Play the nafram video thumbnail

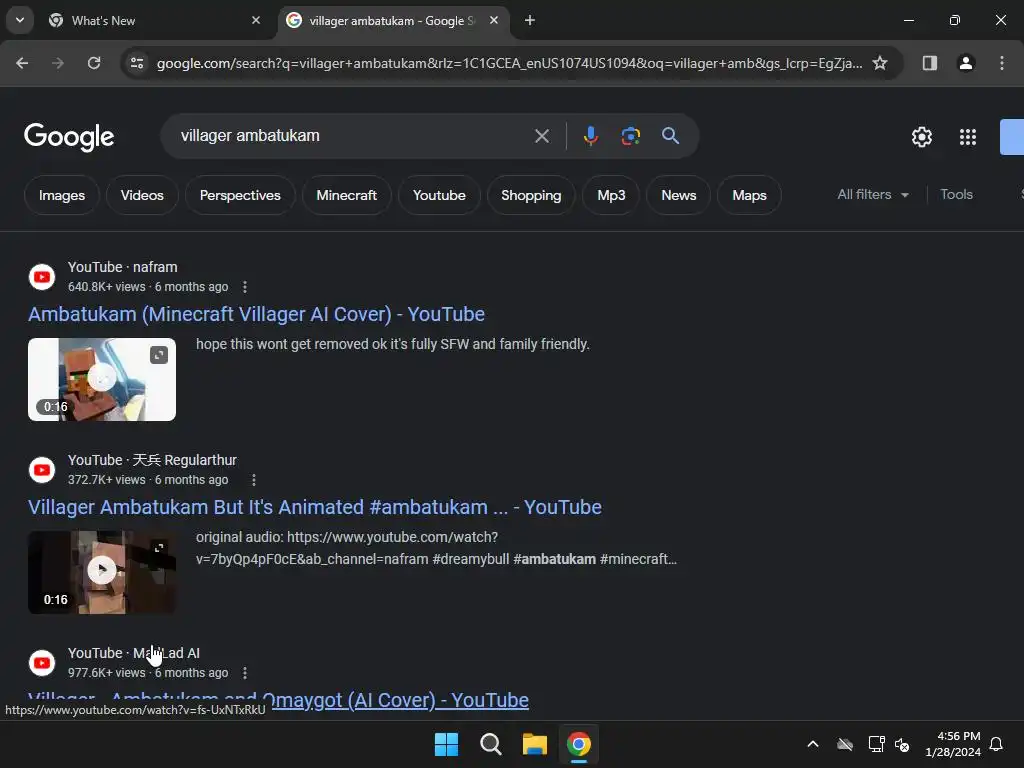tap(102, 379)
